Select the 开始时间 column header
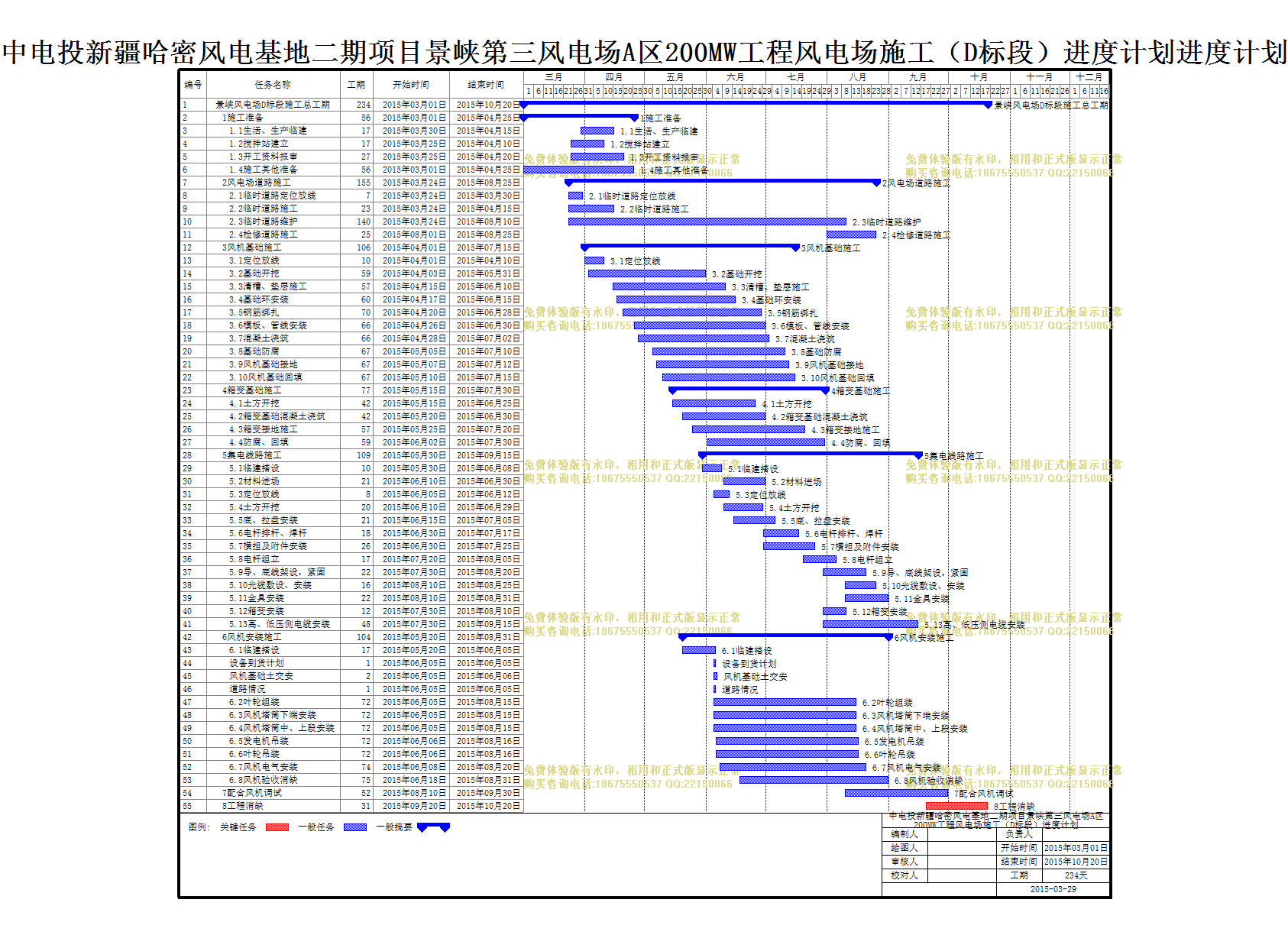The height and width of the screenshot is (935, 1288). point(411,85)
